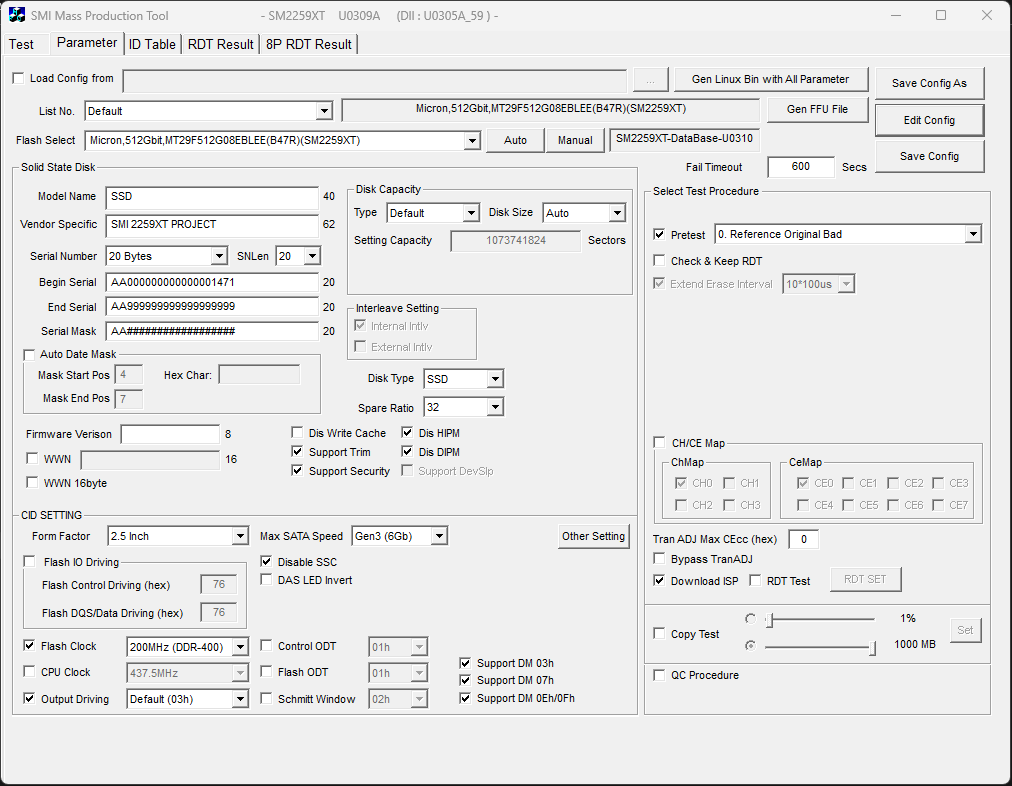Enable the Load Config from checkbox
The height and width of the screenshot is (786, 1012).
click(x=18, y=79)
